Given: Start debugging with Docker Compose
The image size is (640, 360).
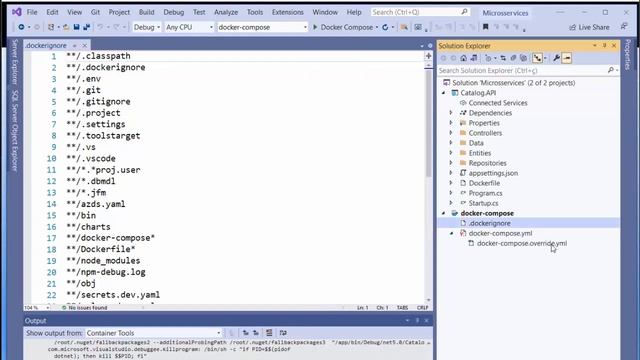Looking at the screenshot, I should coord(343,27).
